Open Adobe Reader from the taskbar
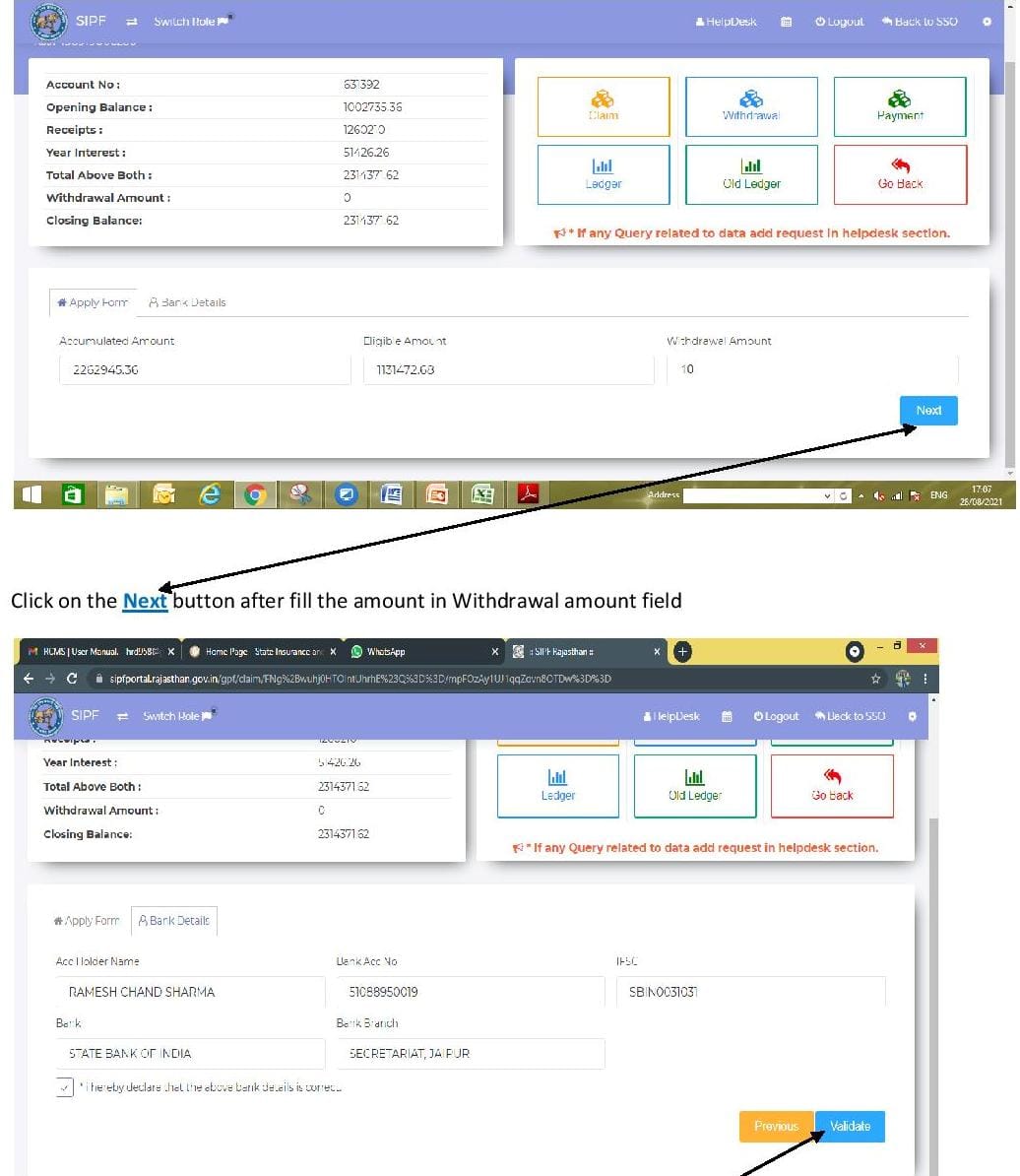Screen dimensions: 1020x1176 pos(529,494)
